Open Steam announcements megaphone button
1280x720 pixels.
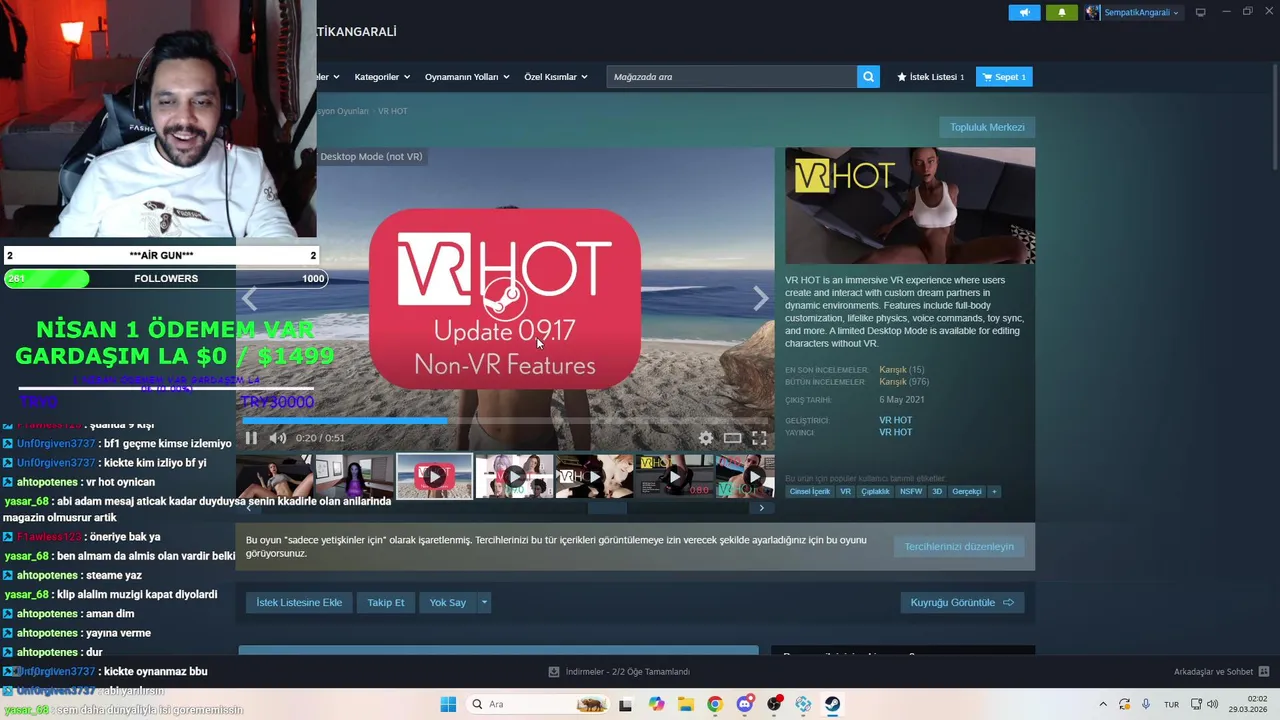tap(1024, 12)
